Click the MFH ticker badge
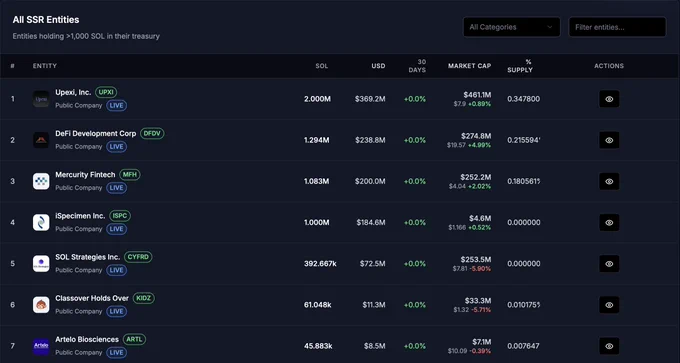This screenshot has height=363, width=680. tap(130, 175)
